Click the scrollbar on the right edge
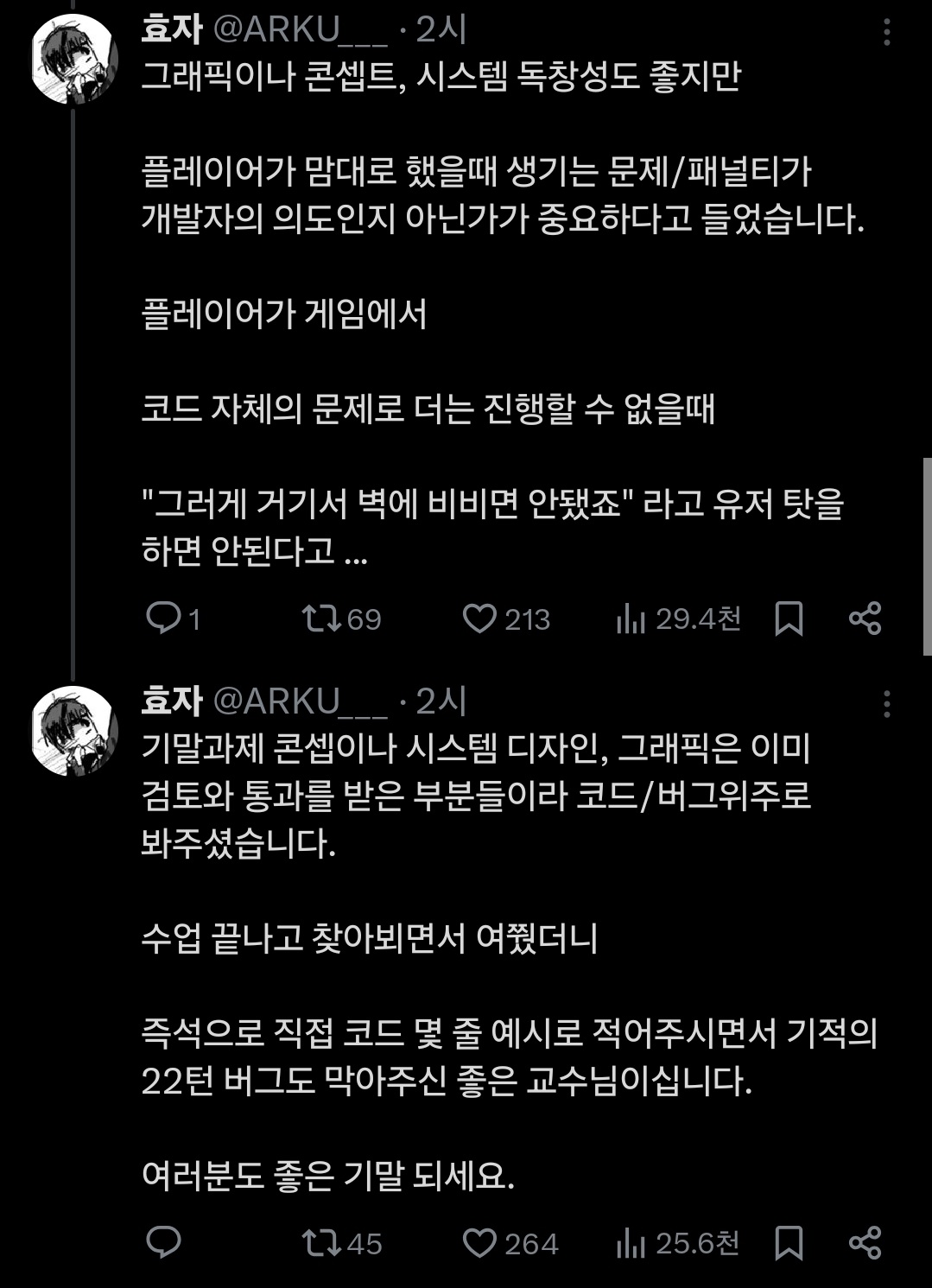The height and width of the screenshot is (1288, 932). pyautogui.click(x=927, y=557)
